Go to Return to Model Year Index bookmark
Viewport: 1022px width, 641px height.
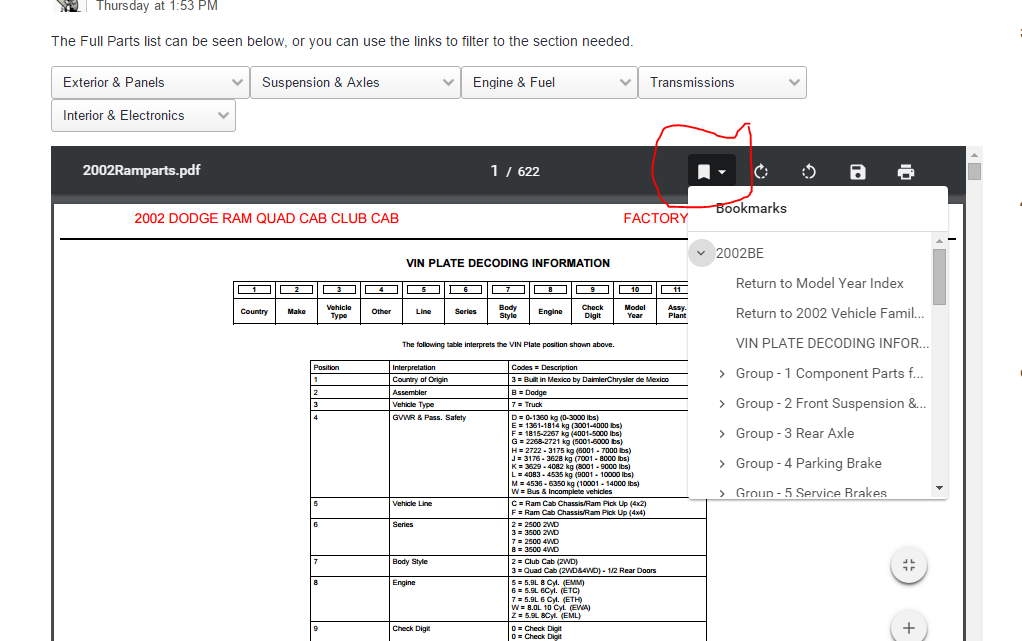(819, 283)
